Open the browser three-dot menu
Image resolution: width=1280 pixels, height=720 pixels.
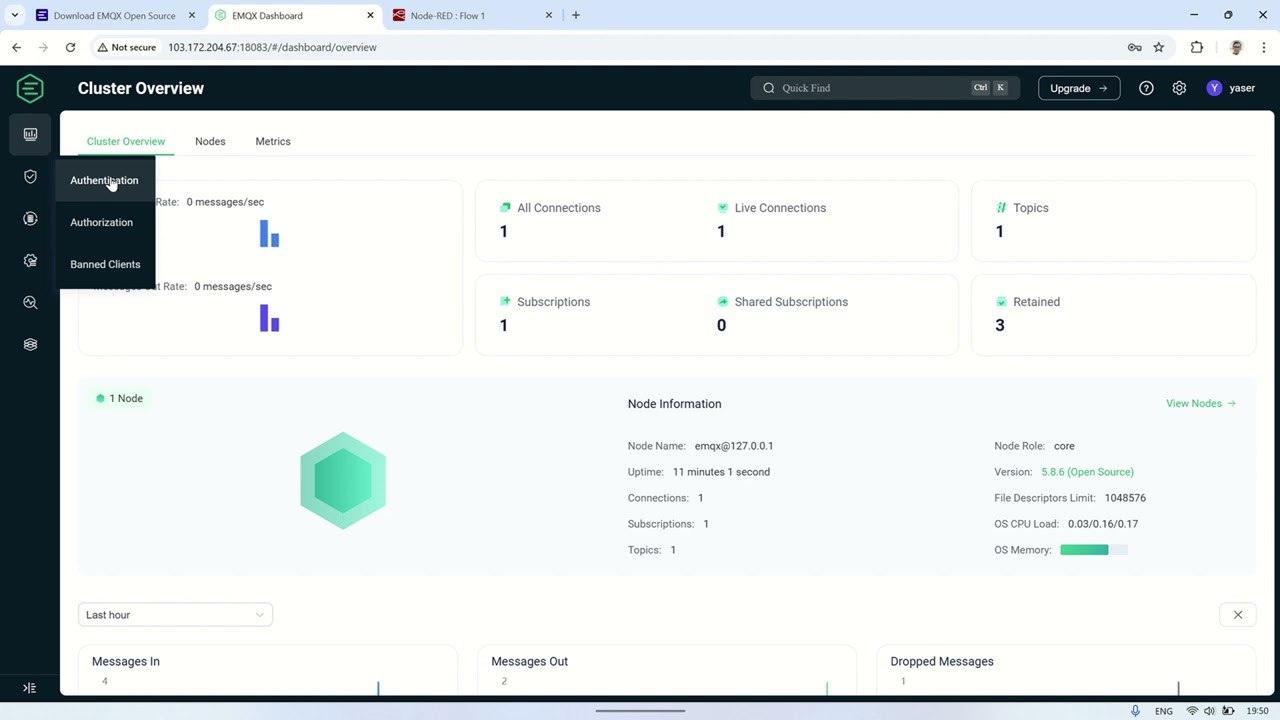tap(1264, 47)
